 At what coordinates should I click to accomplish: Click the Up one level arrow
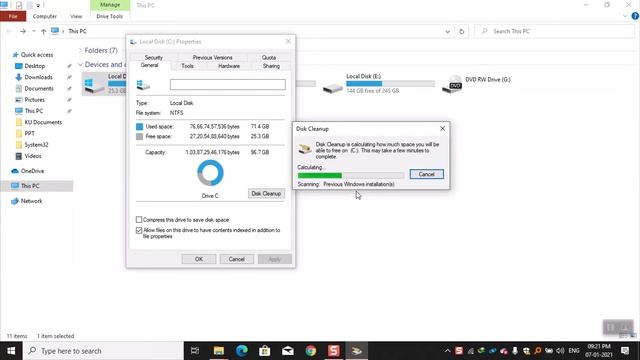(43, 31)
